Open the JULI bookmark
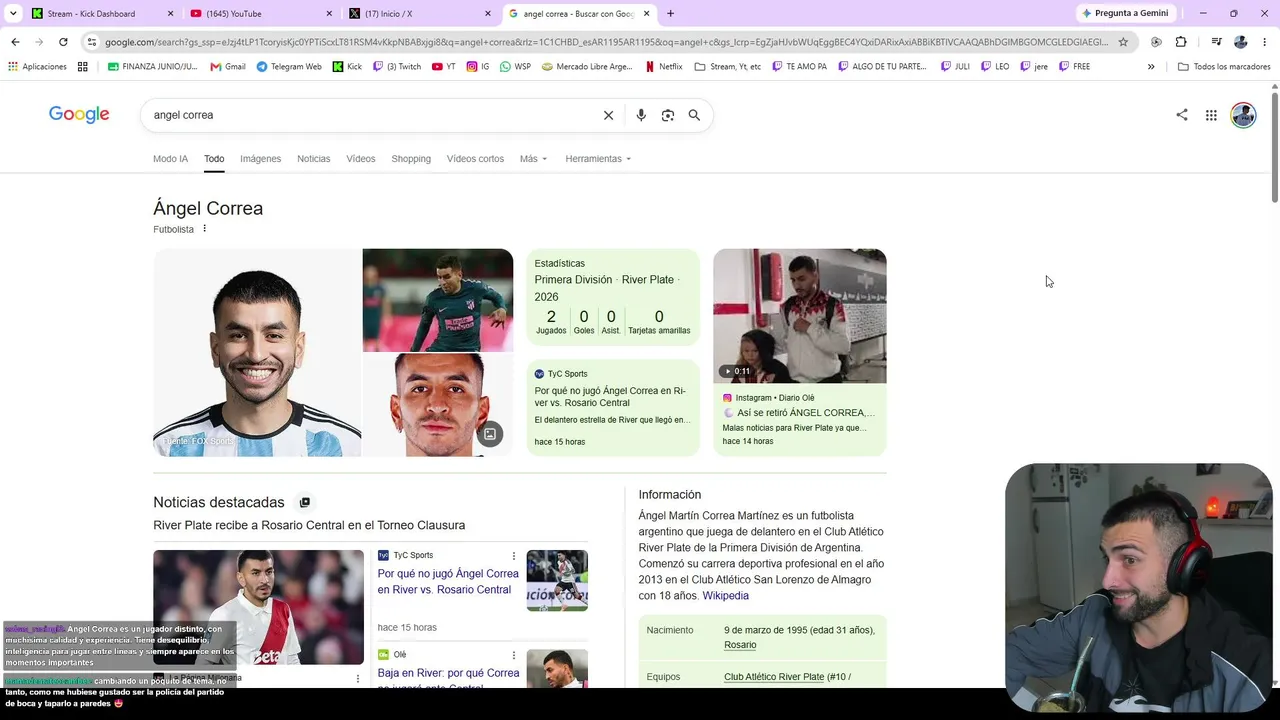This screenshot has width=1280, height=720. (x=955, y=67)
